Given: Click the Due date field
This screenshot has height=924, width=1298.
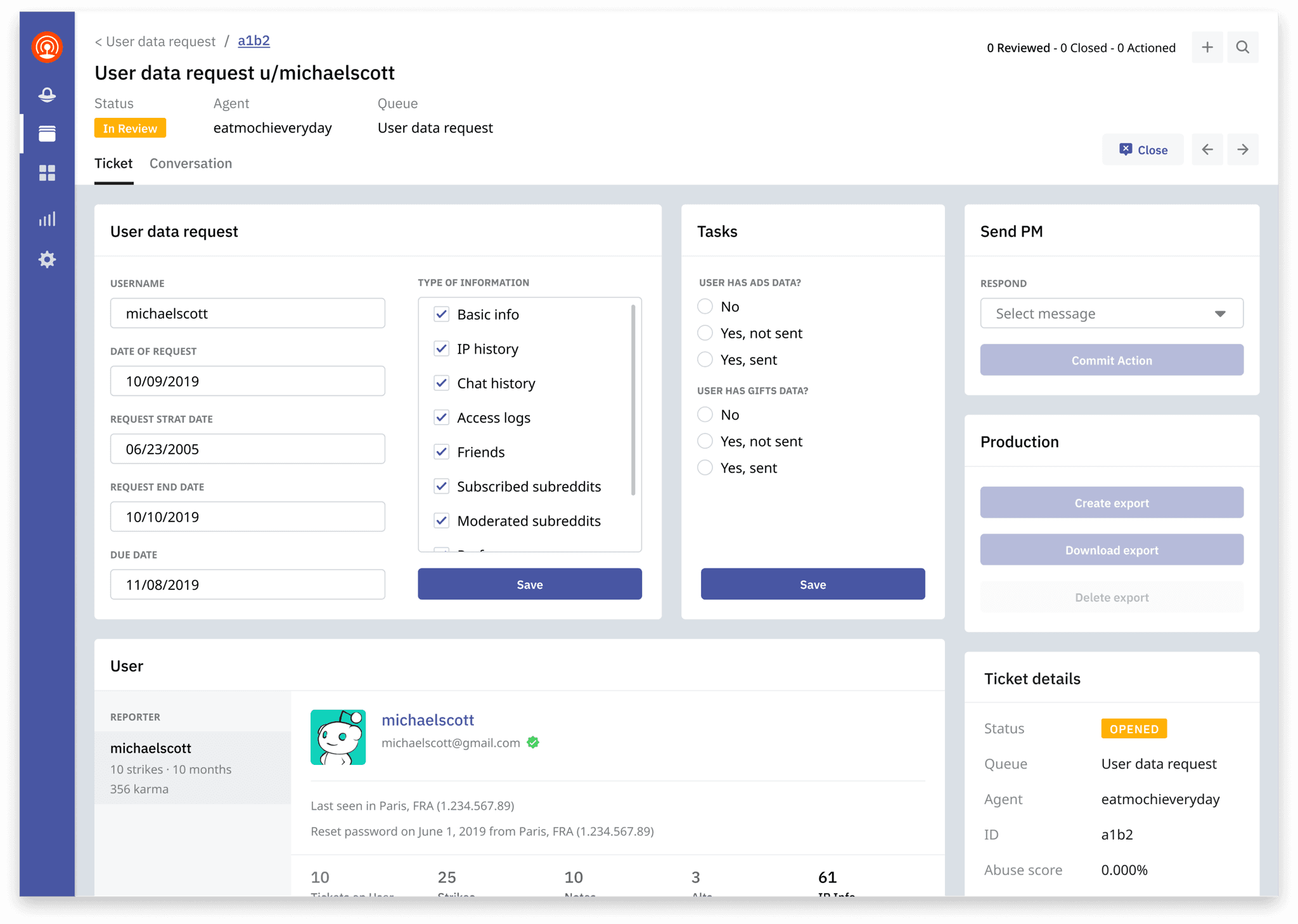Looking at the screenshot, I should point(248,584).
